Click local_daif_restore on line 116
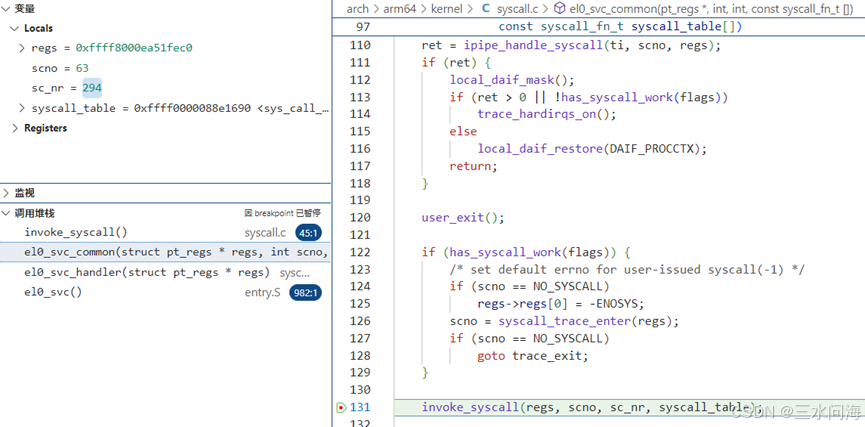 point(540,149)
